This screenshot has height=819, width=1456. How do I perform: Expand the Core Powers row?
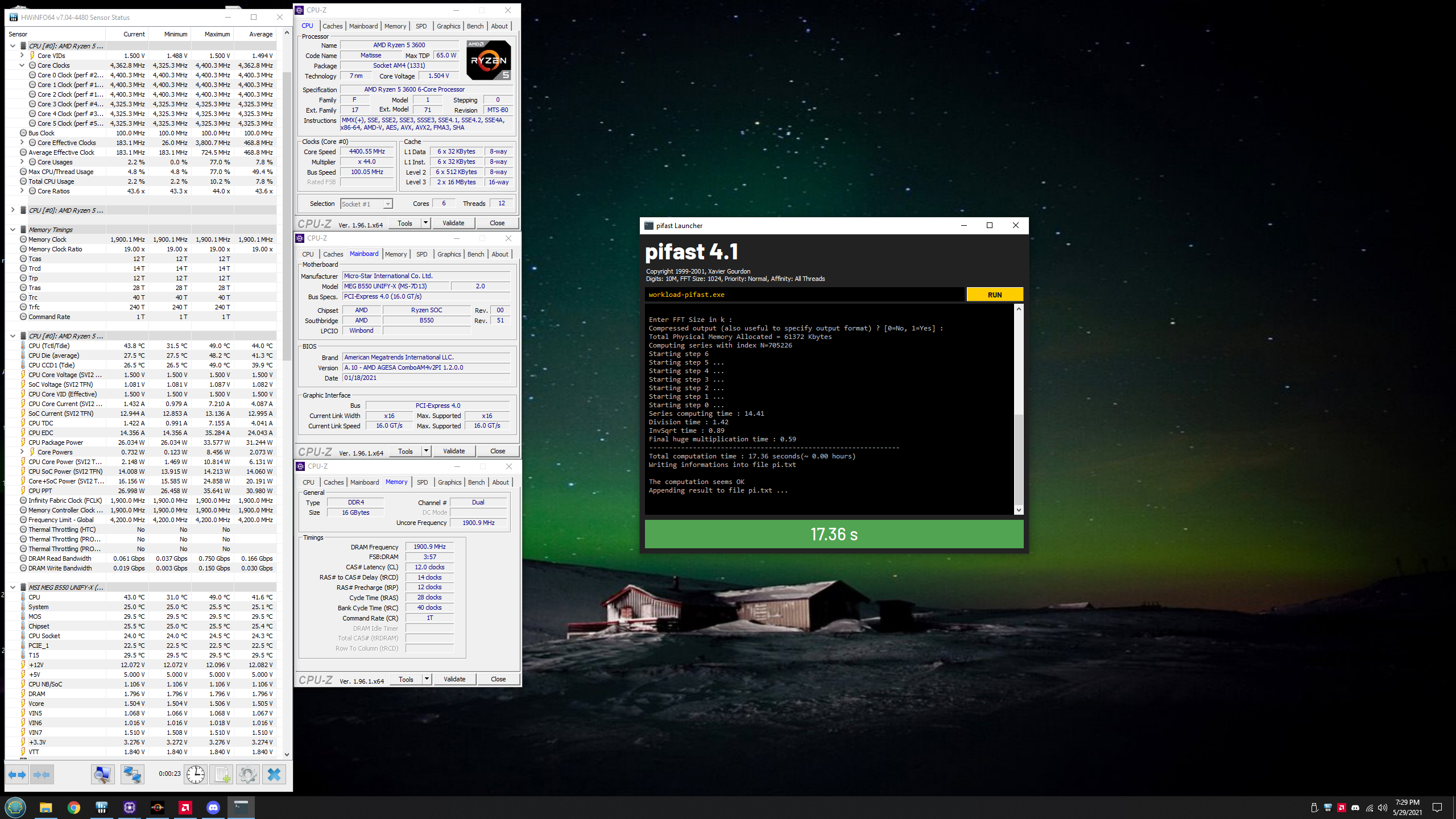22,452
